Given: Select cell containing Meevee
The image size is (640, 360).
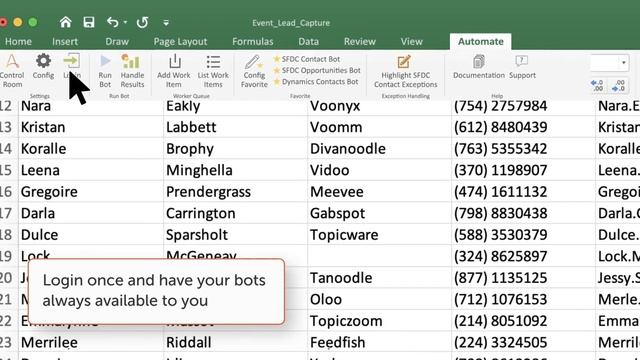Looking at the screenshot, I should point(380,192).
